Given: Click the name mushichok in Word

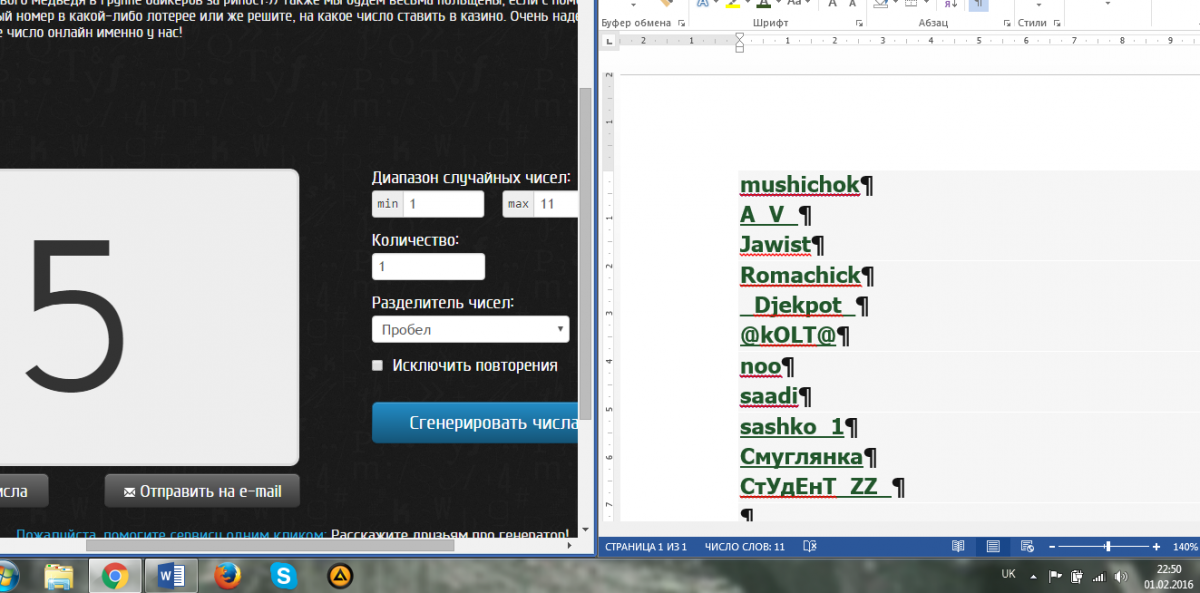Looking at the screenshot, I should click(x=800, y=185).
